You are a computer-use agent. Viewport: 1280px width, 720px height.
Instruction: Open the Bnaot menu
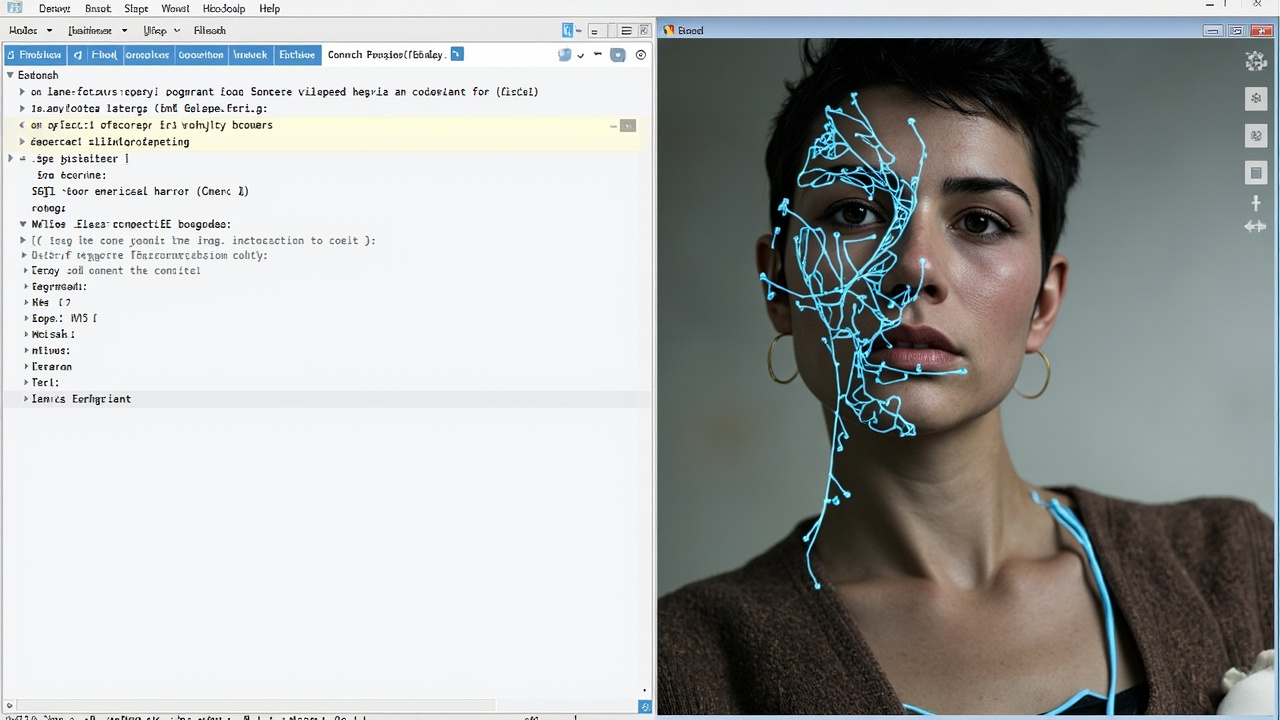[98, 8]
